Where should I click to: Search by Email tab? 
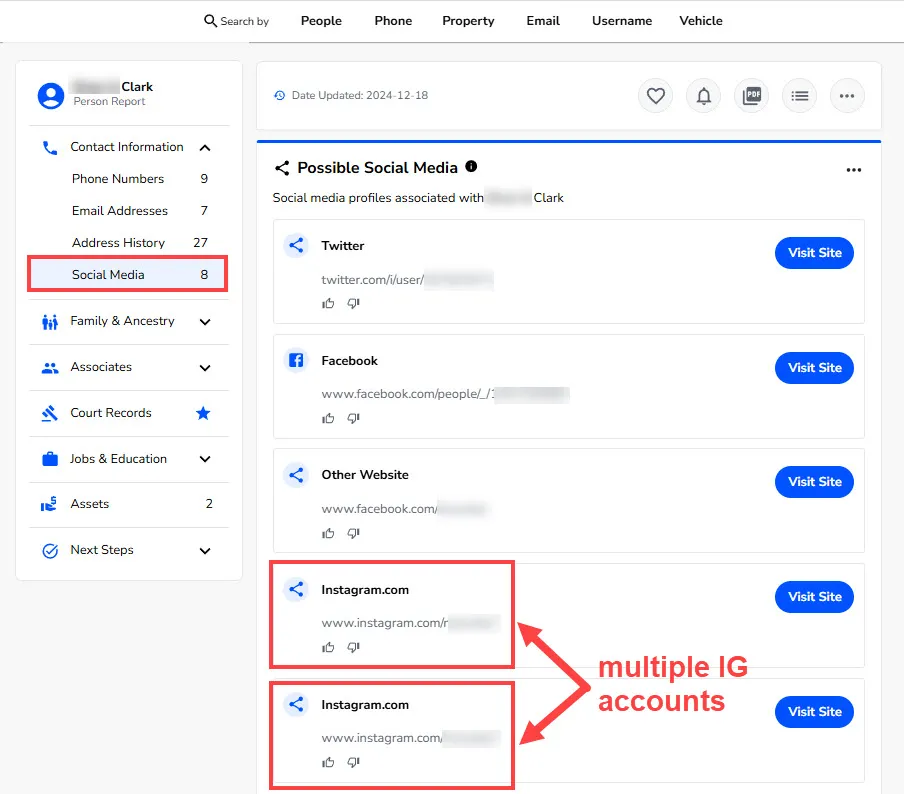tap(543, 21)
